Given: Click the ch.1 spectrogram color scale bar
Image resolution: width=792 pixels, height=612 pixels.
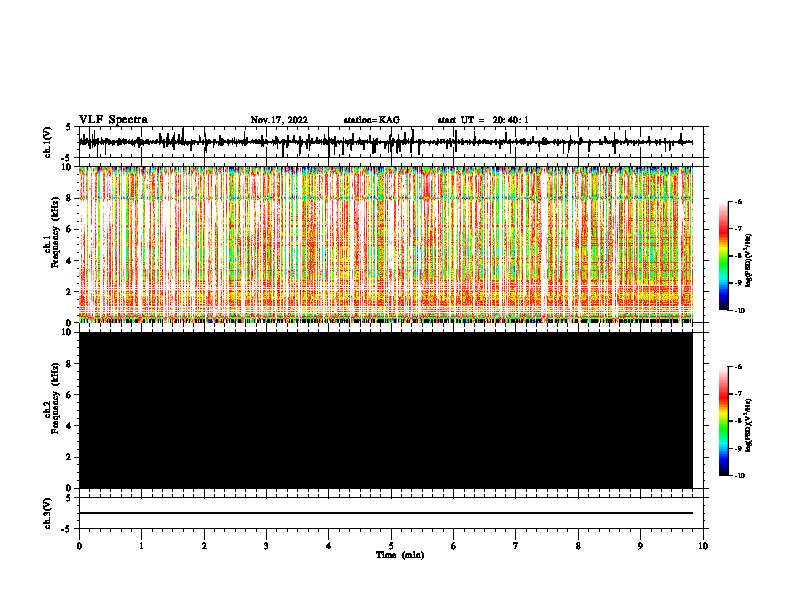Looking at the screenshot, I should coord(723,256).
